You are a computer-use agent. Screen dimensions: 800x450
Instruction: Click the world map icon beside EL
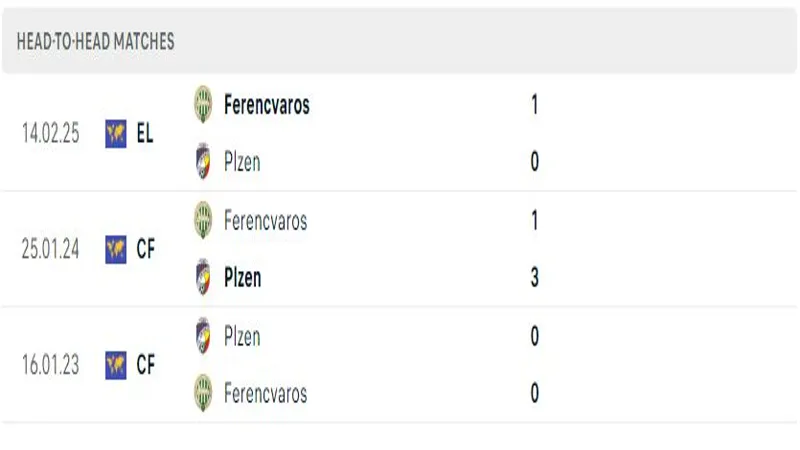coord(116,134)
